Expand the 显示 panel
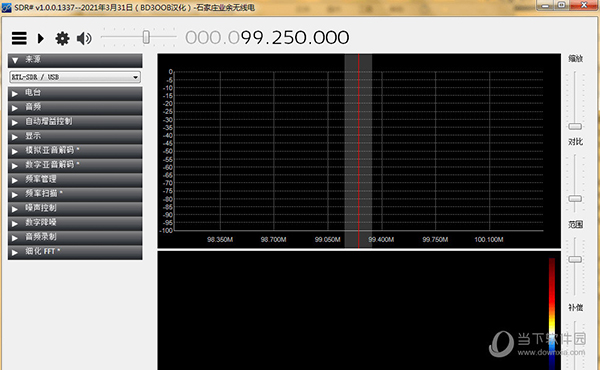Viewport: 600px width, 370px height. (x=75, y=137)
